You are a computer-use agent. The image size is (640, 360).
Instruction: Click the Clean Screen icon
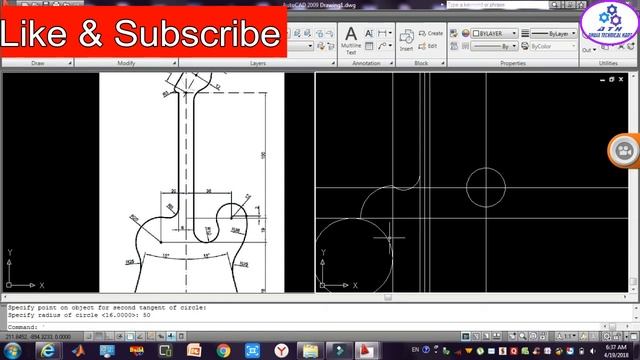click(x=633, y=336)
